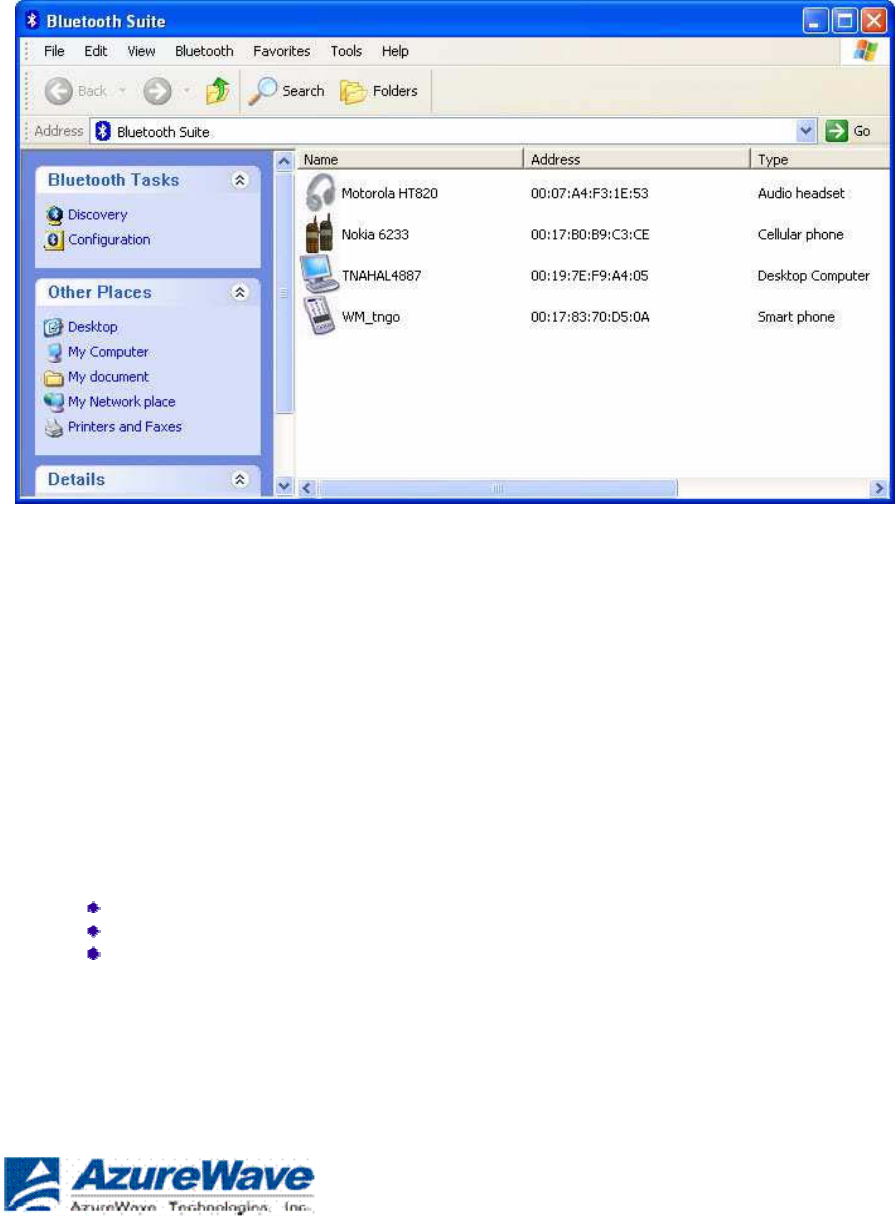Click the My Network place icon

pos(55,402)
